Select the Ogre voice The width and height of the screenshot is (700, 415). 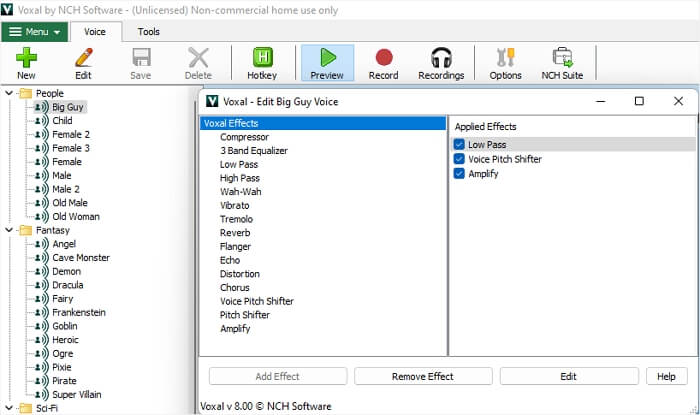click(x=62, y=353)
